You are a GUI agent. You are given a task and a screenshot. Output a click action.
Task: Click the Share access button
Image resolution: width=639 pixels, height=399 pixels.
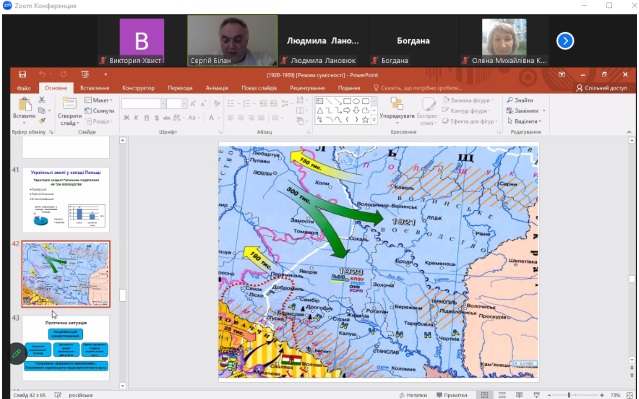tap(602, 88)
